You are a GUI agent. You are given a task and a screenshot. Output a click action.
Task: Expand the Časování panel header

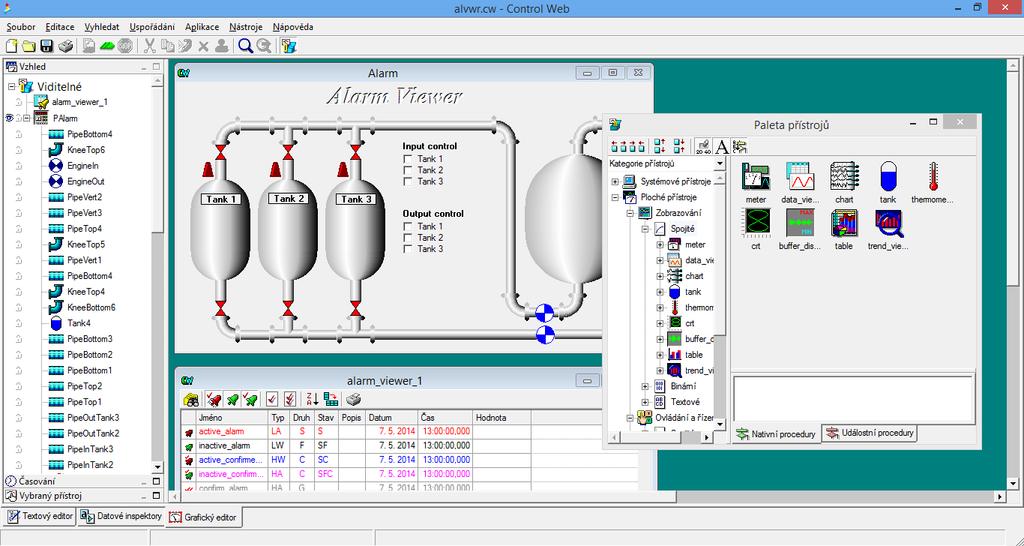pos(83,481)
